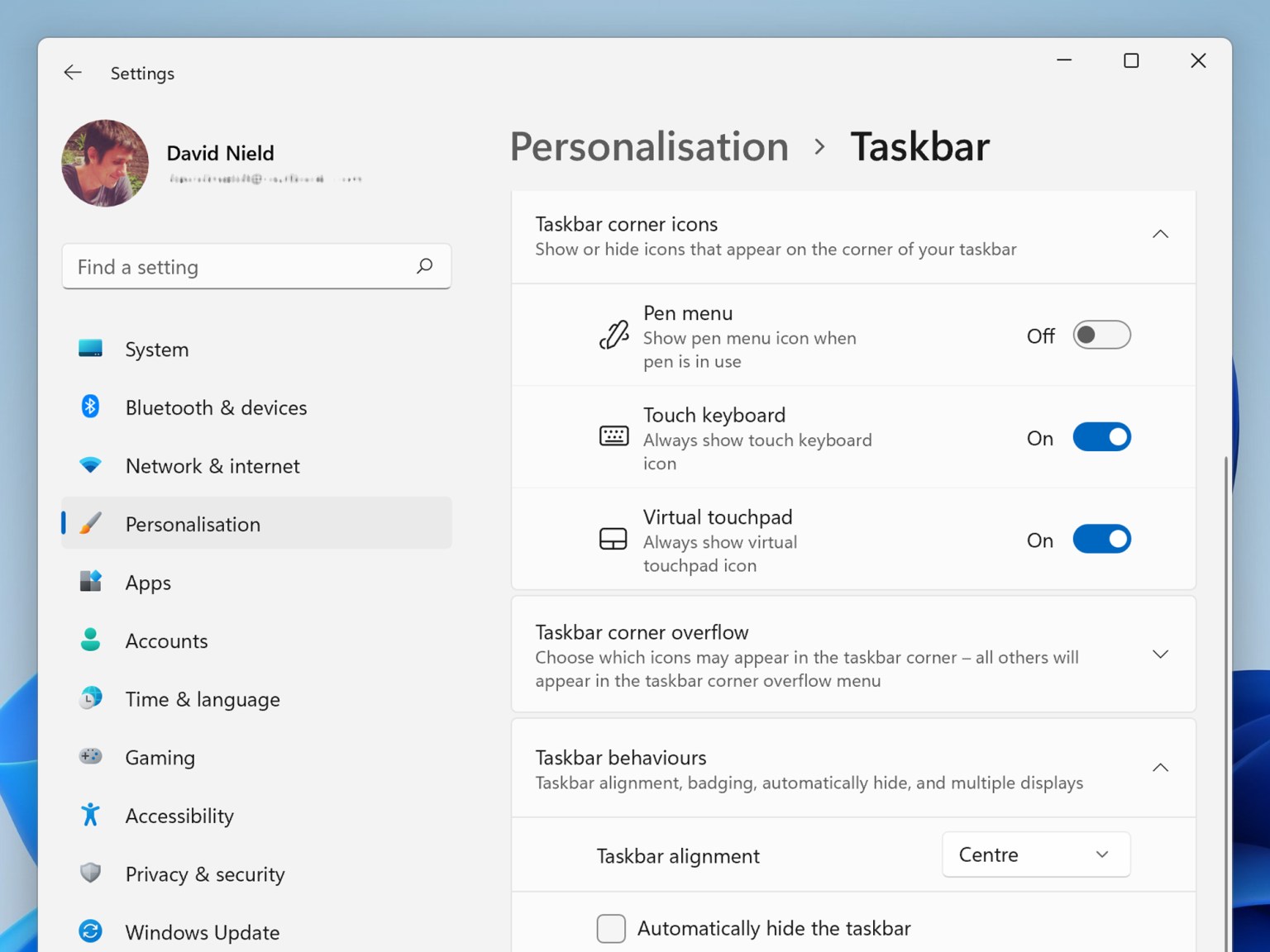The height and width of the screenshot is (952, 1270).
Task: Disable the Touch keyboard toggle
Action: [x=1101, y=436]
